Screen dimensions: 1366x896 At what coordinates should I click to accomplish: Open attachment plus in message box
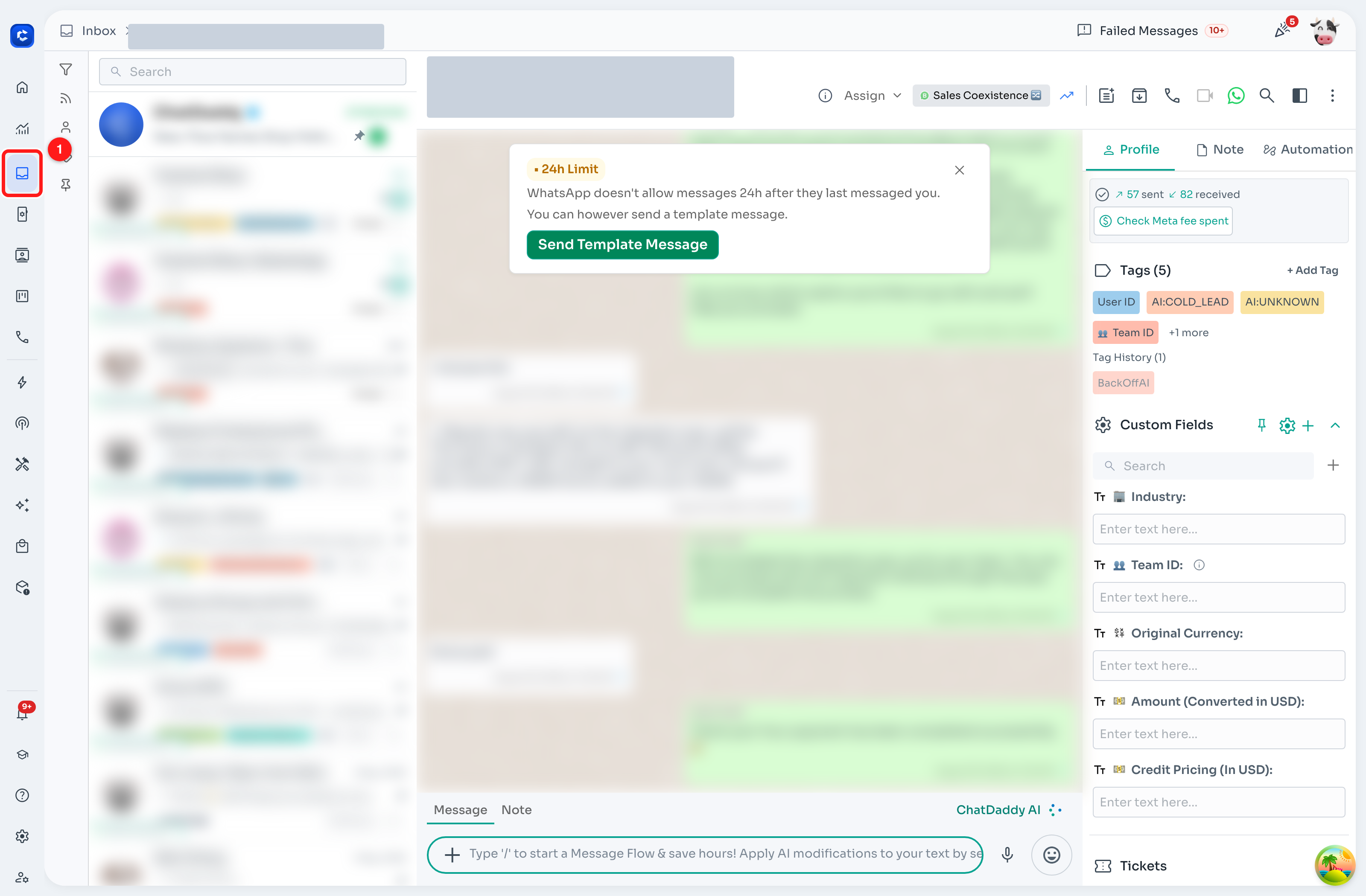(x=452, y=855)
